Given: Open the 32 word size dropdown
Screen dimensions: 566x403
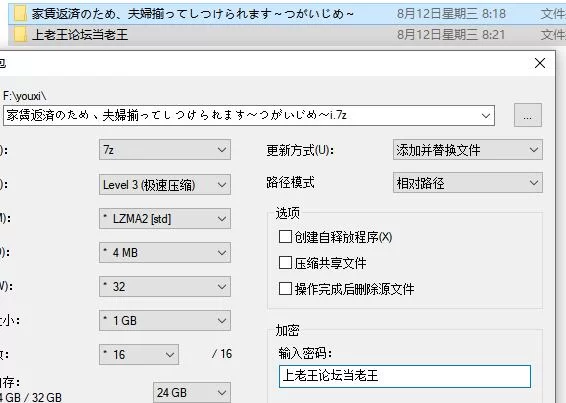Looking at the screenshot, I should 165,286.
